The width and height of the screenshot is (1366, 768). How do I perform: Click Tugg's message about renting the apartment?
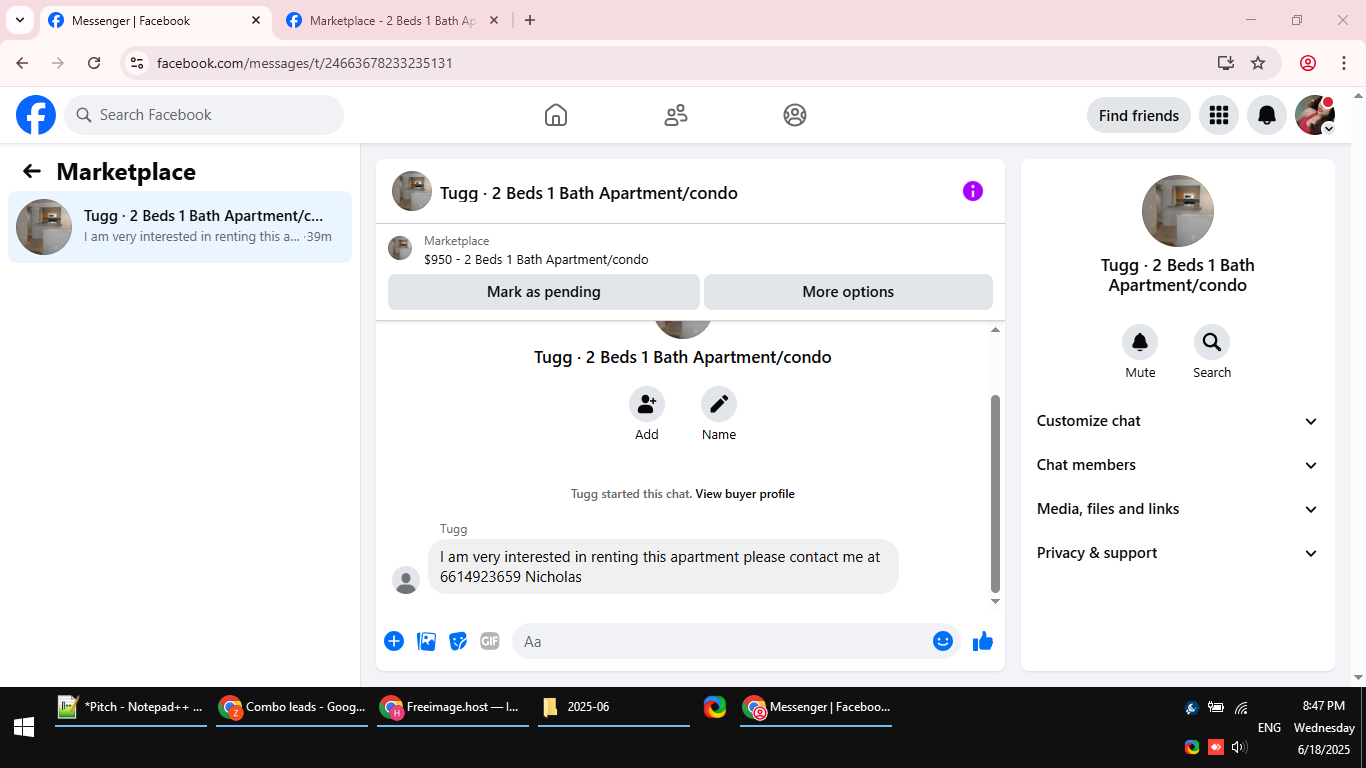click(663, 567)
